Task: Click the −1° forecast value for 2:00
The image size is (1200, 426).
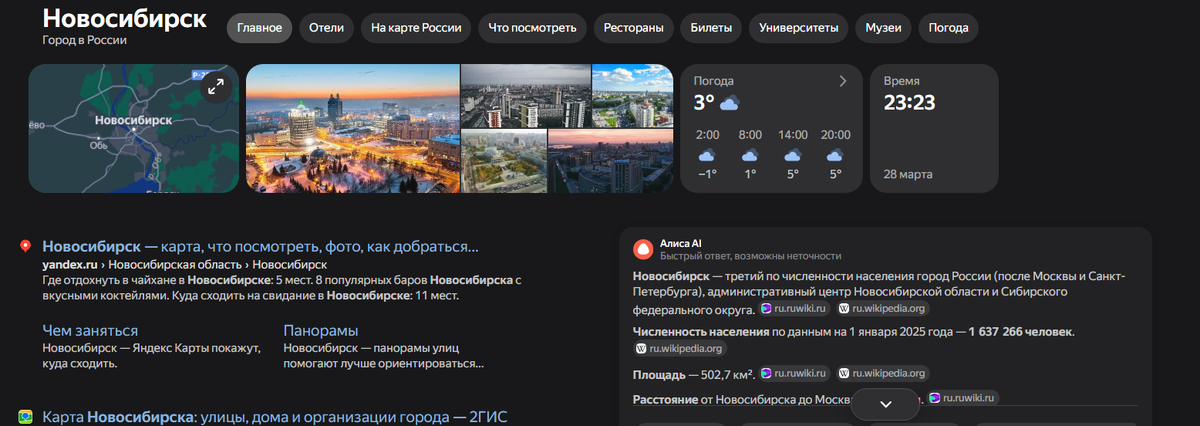Action: point(707,175)
